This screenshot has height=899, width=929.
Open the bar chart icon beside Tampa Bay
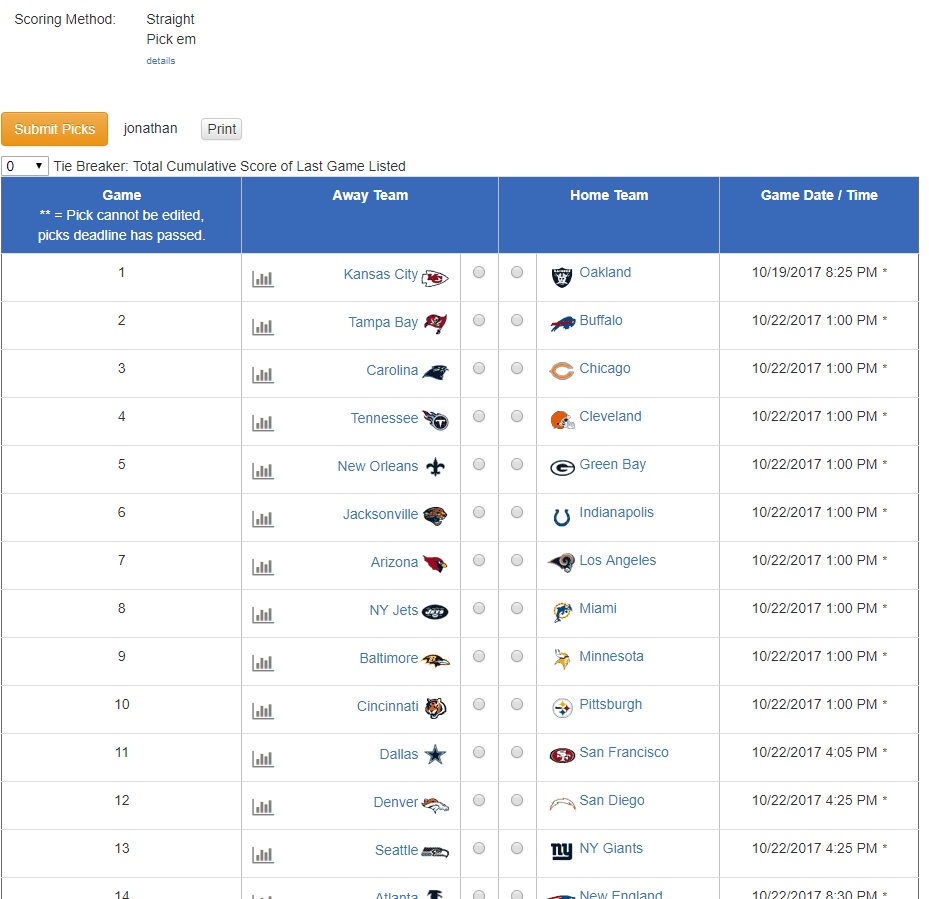[263, 327]
